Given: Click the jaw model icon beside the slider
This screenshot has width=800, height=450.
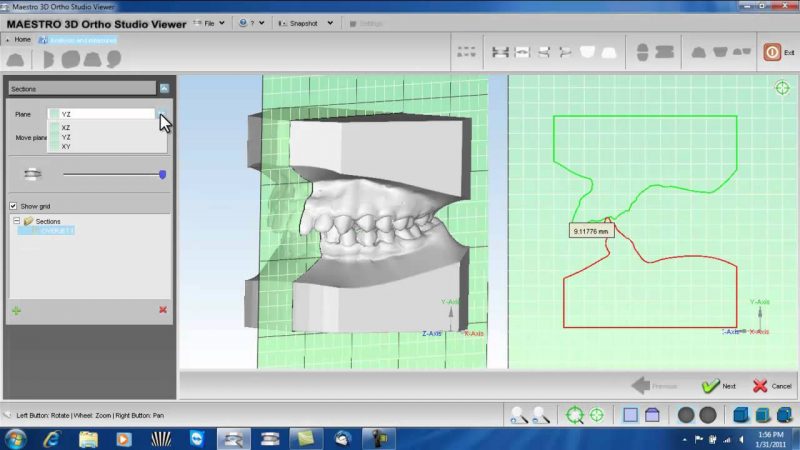Looking at the screenshot, I should point(32,174).
